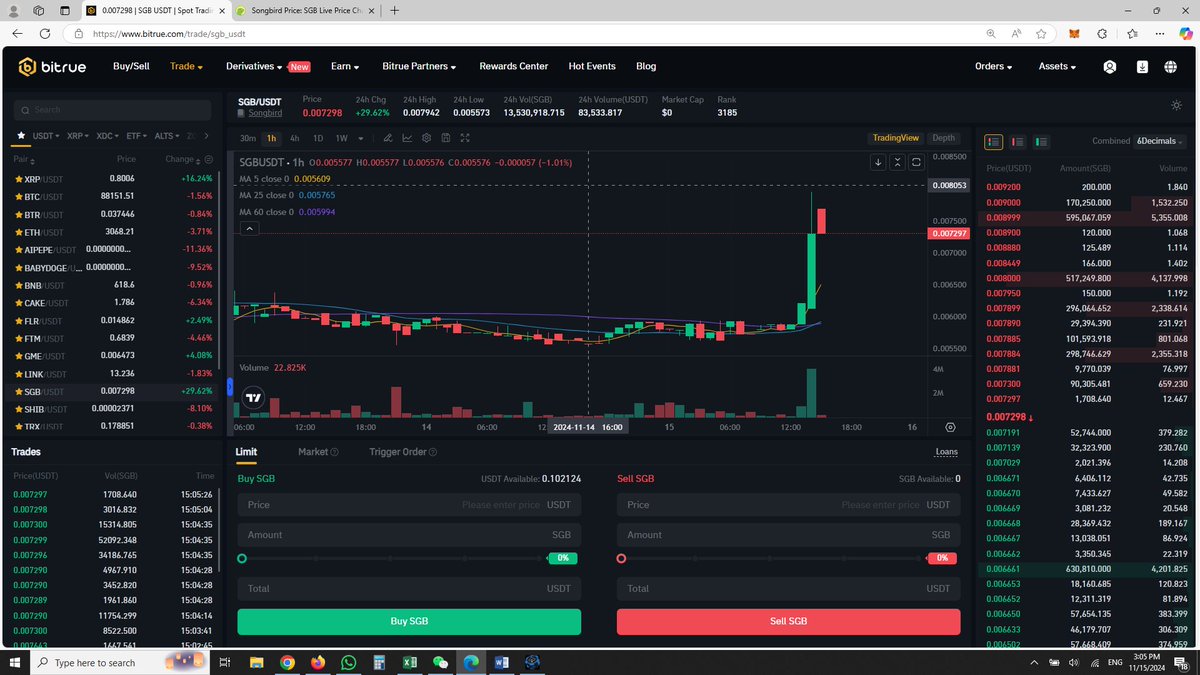The image size is (1200, 675).
Task: Click the save chart icon
Action: click(445, 138)
